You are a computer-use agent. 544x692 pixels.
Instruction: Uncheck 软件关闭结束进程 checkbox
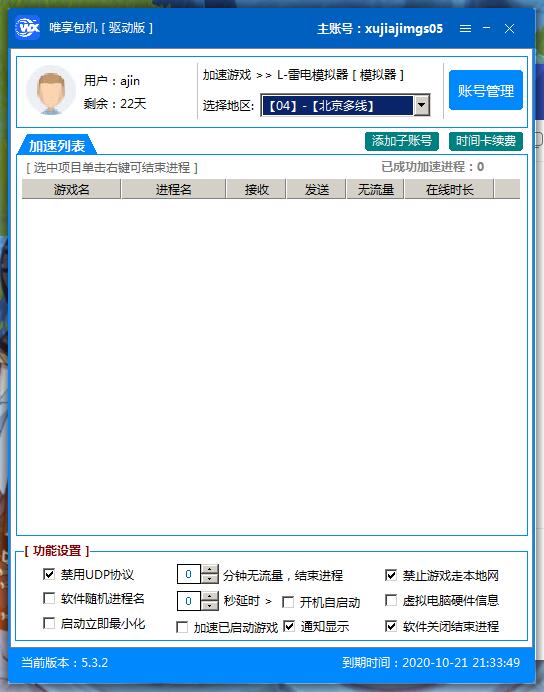coord(391,626)
